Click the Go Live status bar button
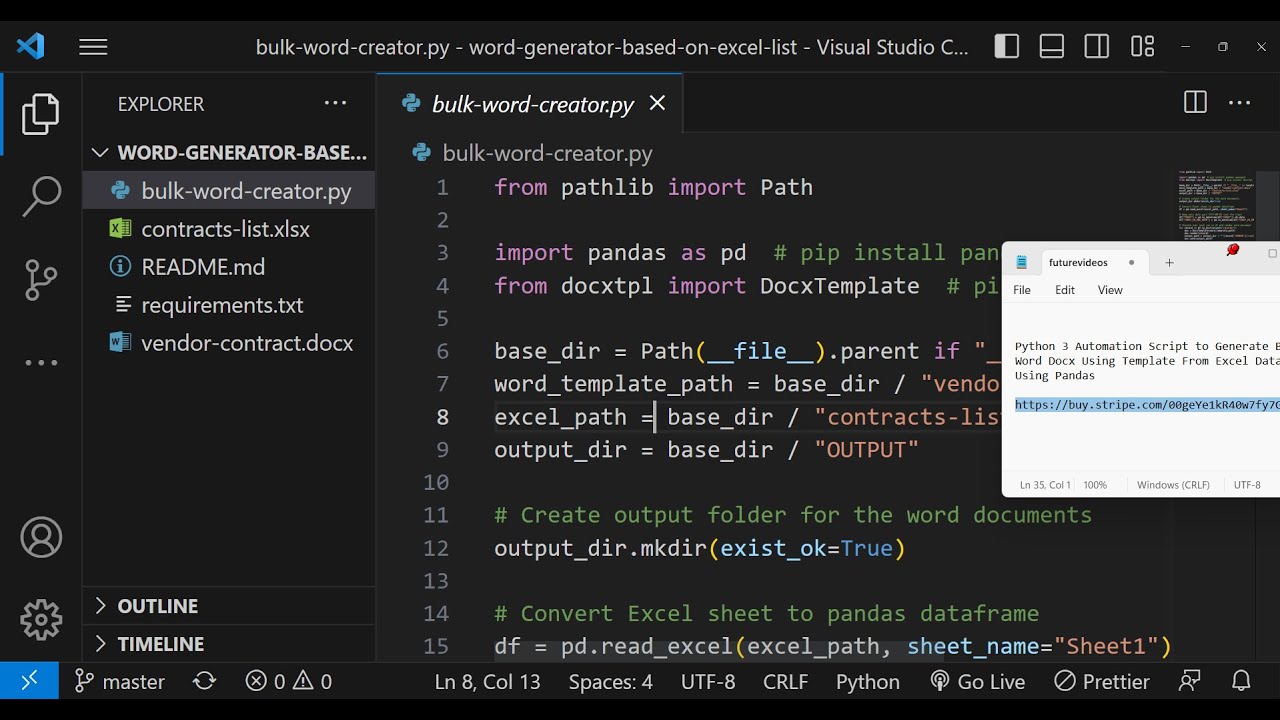The height and width of the screenshot is (720, 1280). pyautogui.click(x=977, y=682)
